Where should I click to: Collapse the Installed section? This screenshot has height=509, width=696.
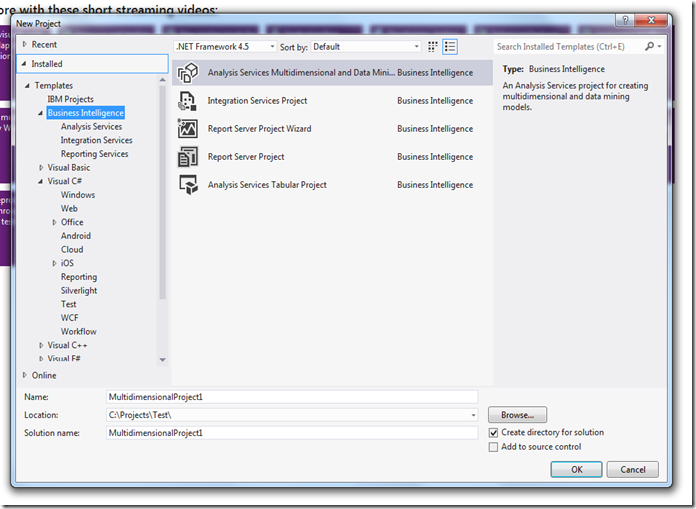(24, 64)
